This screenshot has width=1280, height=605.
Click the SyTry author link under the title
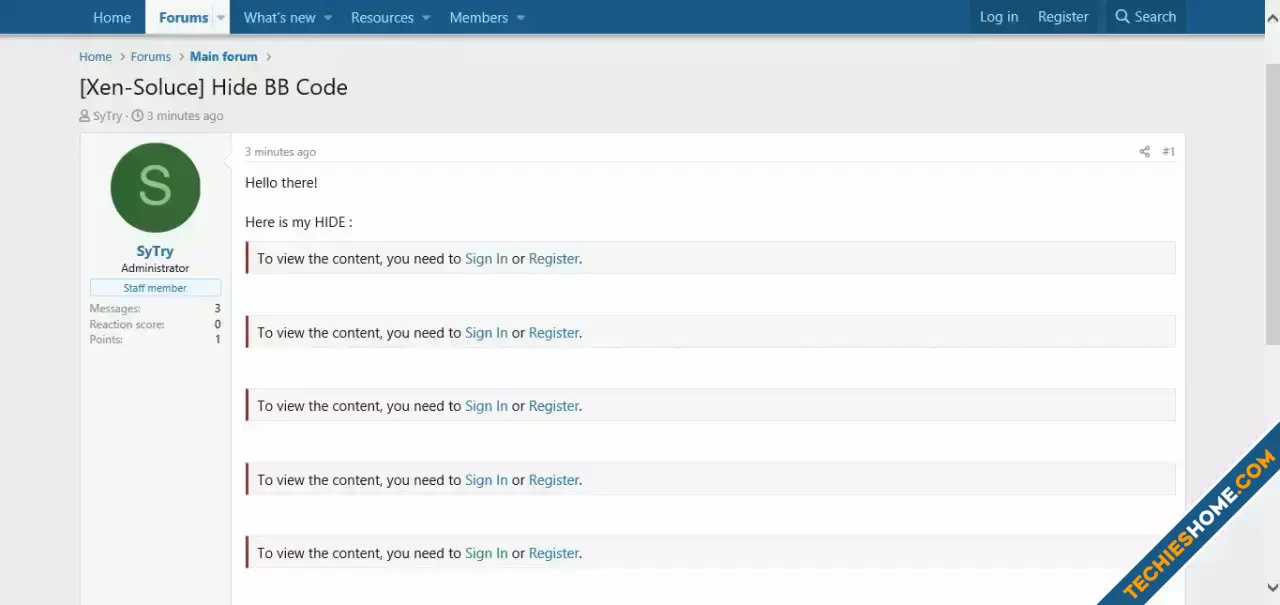(x=107, y=116)
